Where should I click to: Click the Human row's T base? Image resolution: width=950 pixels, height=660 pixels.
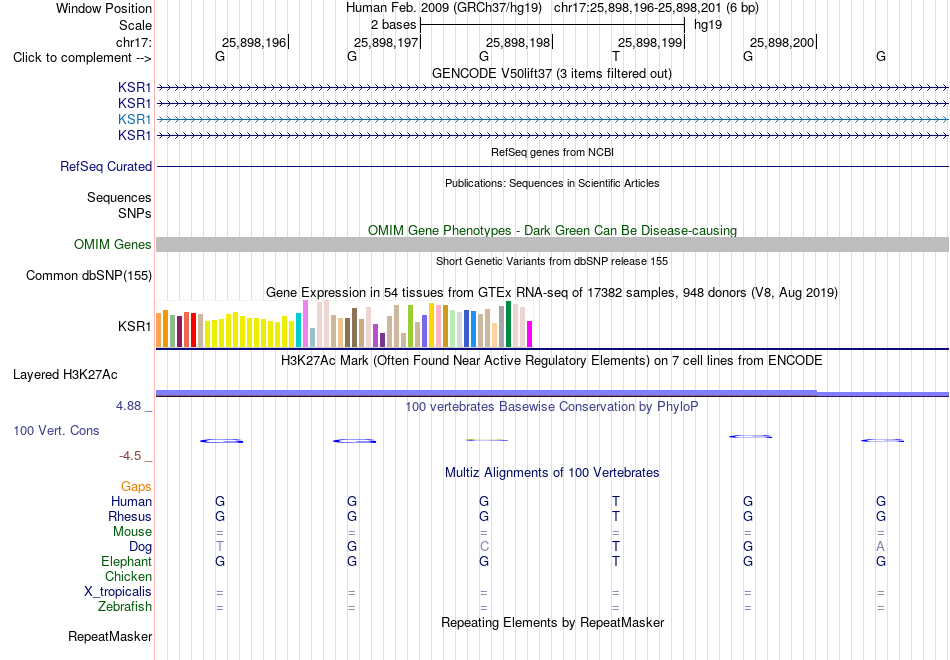[x=616, y=501]
